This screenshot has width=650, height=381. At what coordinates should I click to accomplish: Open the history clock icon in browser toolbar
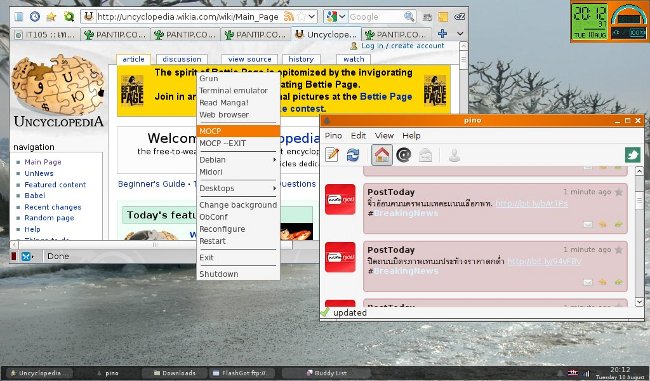click(35, 17)
